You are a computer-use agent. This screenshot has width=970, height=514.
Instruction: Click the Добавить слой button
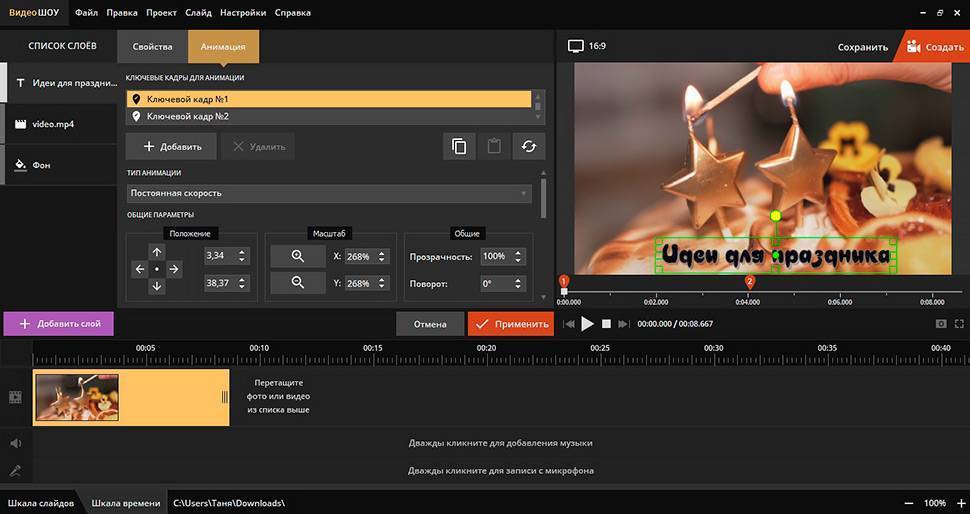coord(59,324)
